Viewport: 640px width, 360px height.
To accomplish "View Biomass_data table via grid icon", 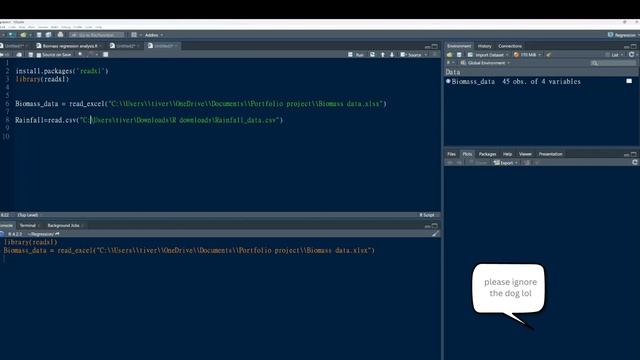I will click(x=629, y=81).
